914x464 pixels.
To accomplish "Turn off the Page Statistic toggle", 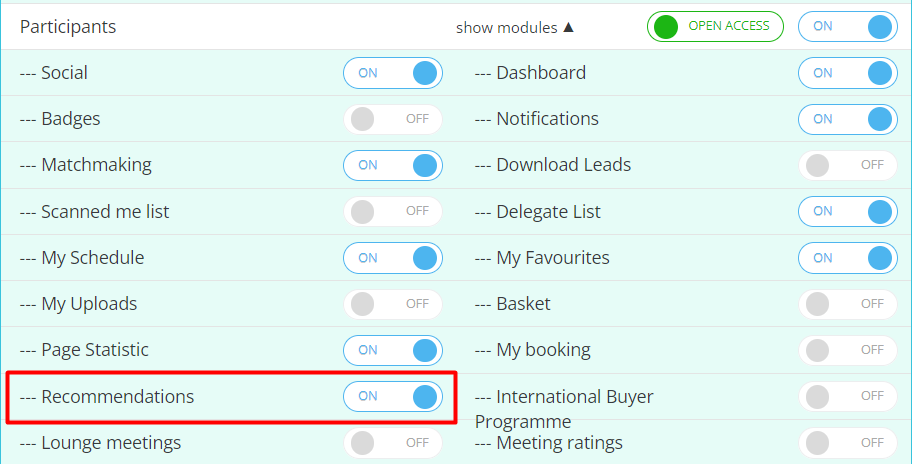I will point(392,350).
